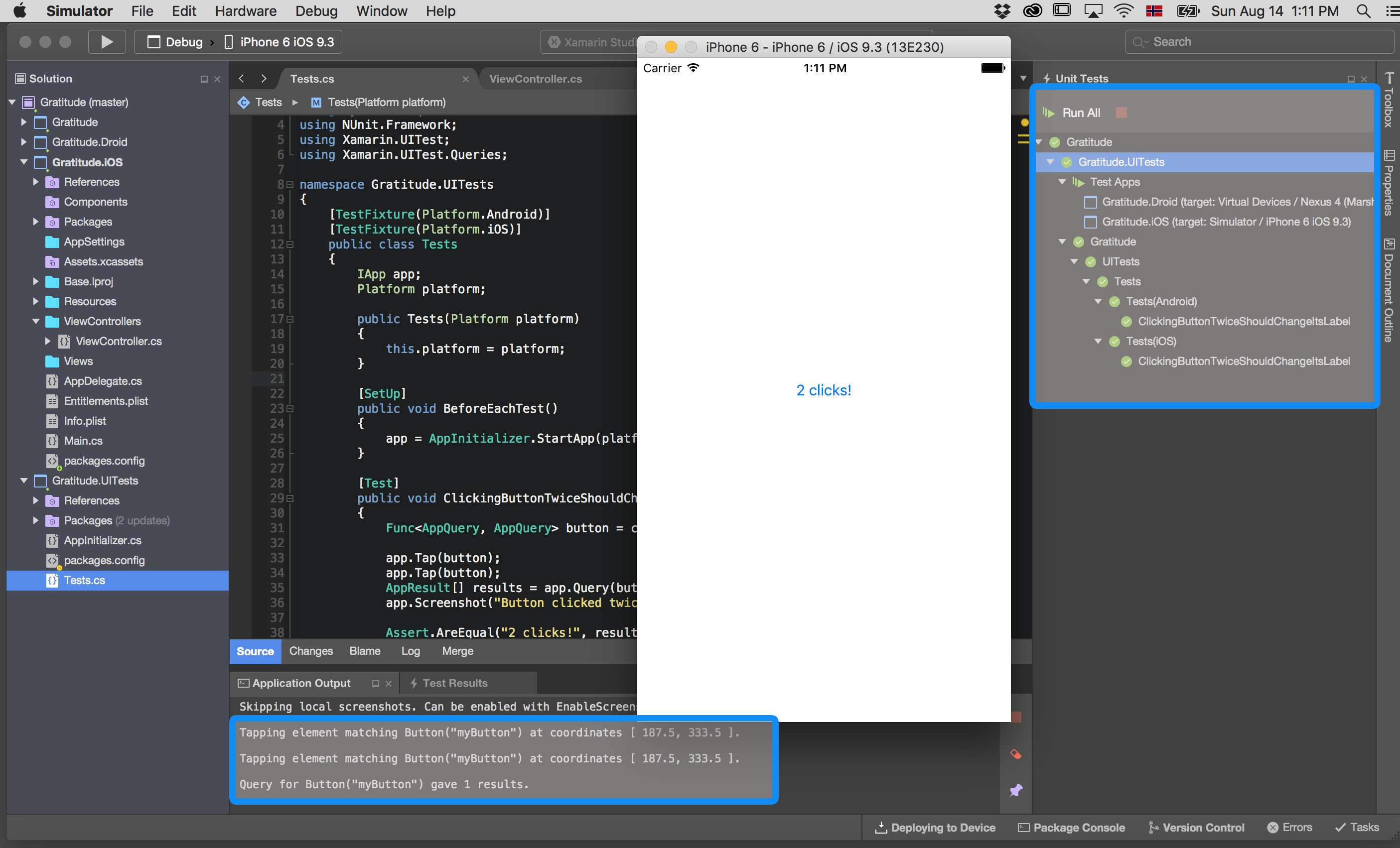Click the code fold marker at line 17

tap(290, 319)
